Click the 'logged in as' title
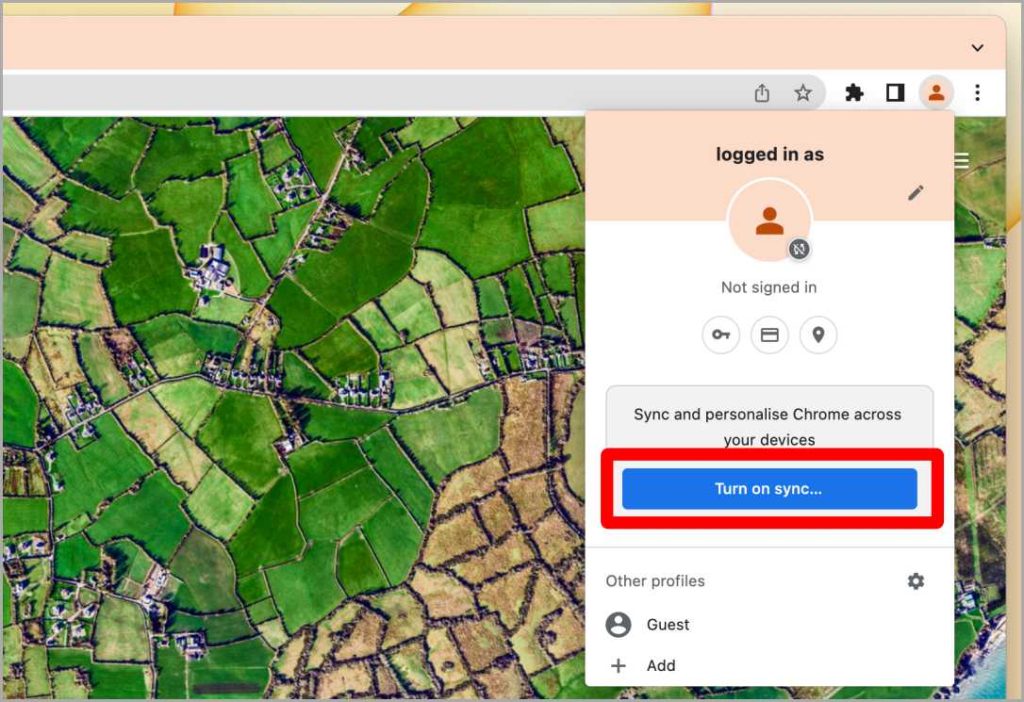 tap(769, 154)
